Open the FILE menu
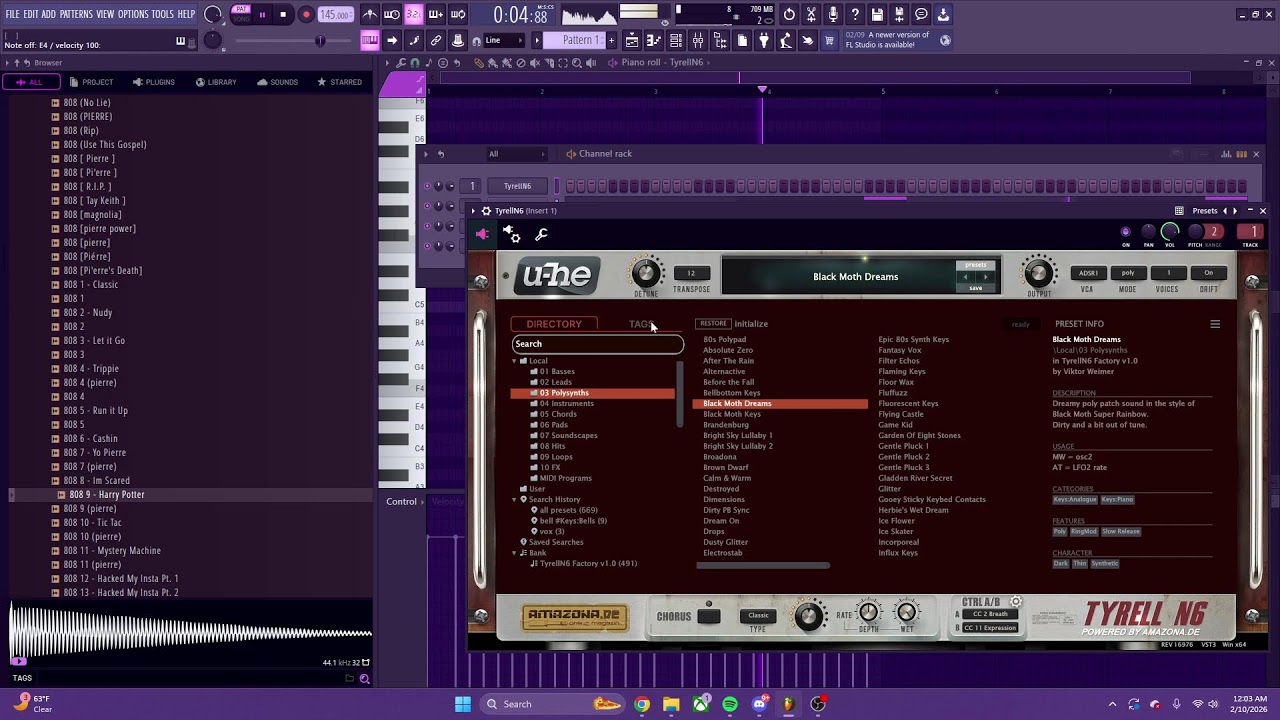 coord(12,14)
